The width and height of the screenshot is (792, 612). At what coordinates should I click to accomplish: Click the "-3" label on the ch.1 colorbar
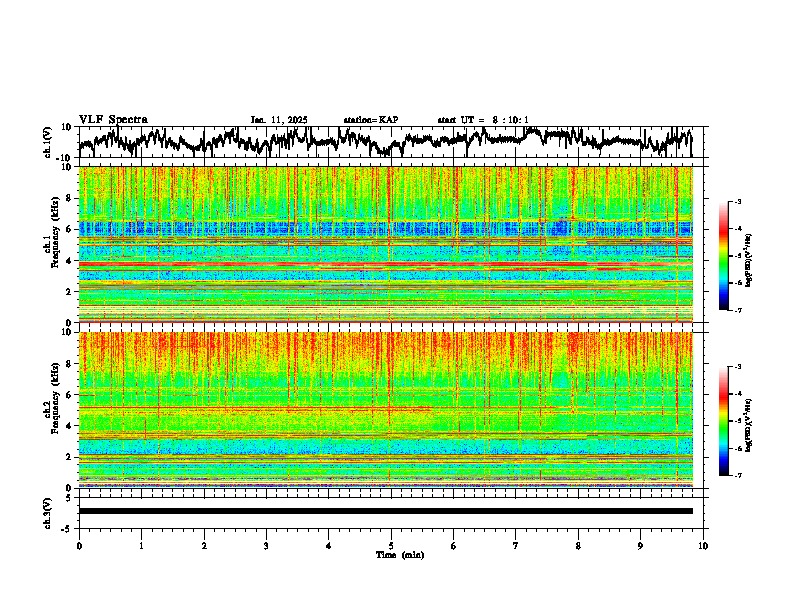coord(738,202)
